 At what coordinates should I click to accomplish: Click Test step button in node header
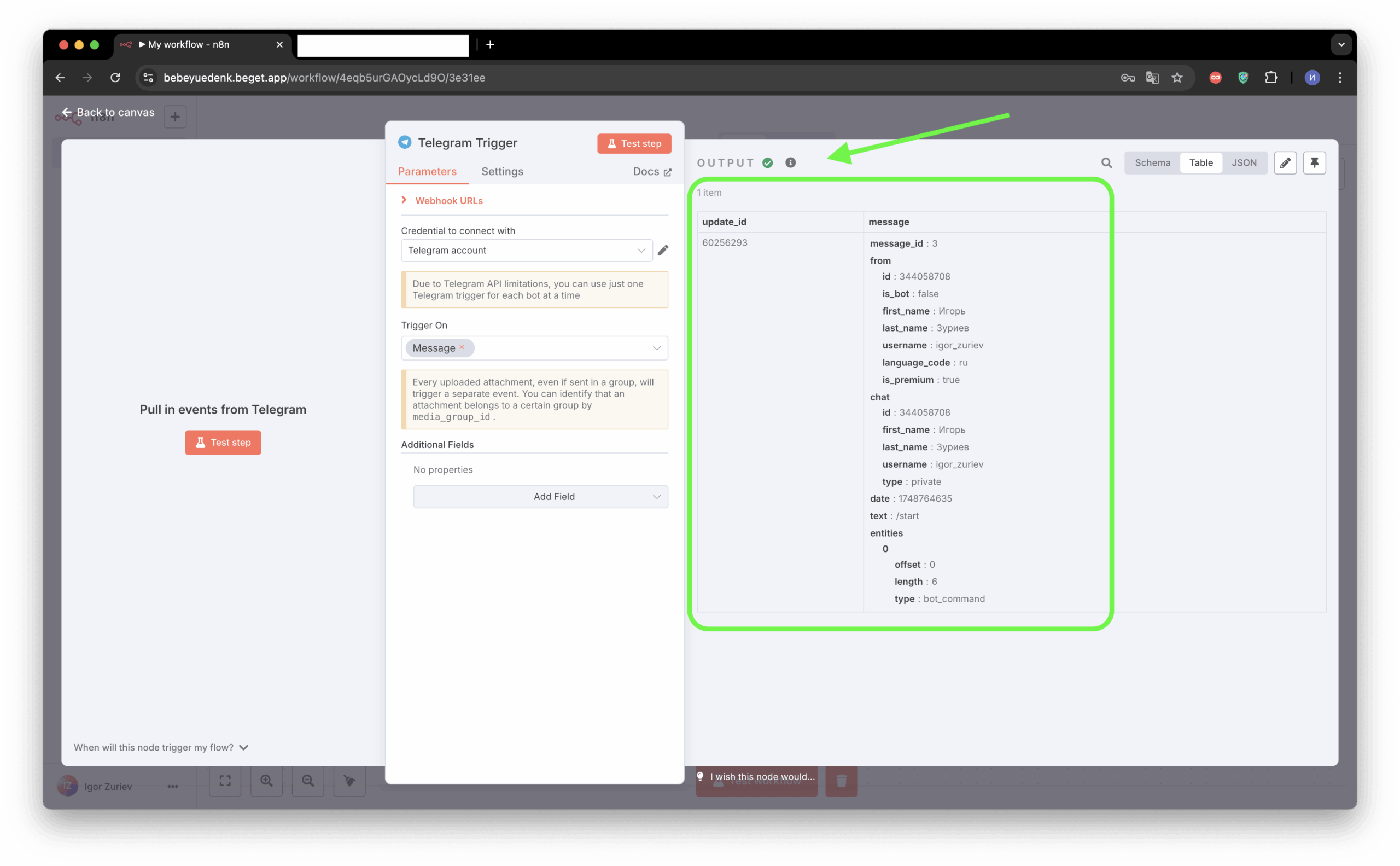(x=633, y=143)
